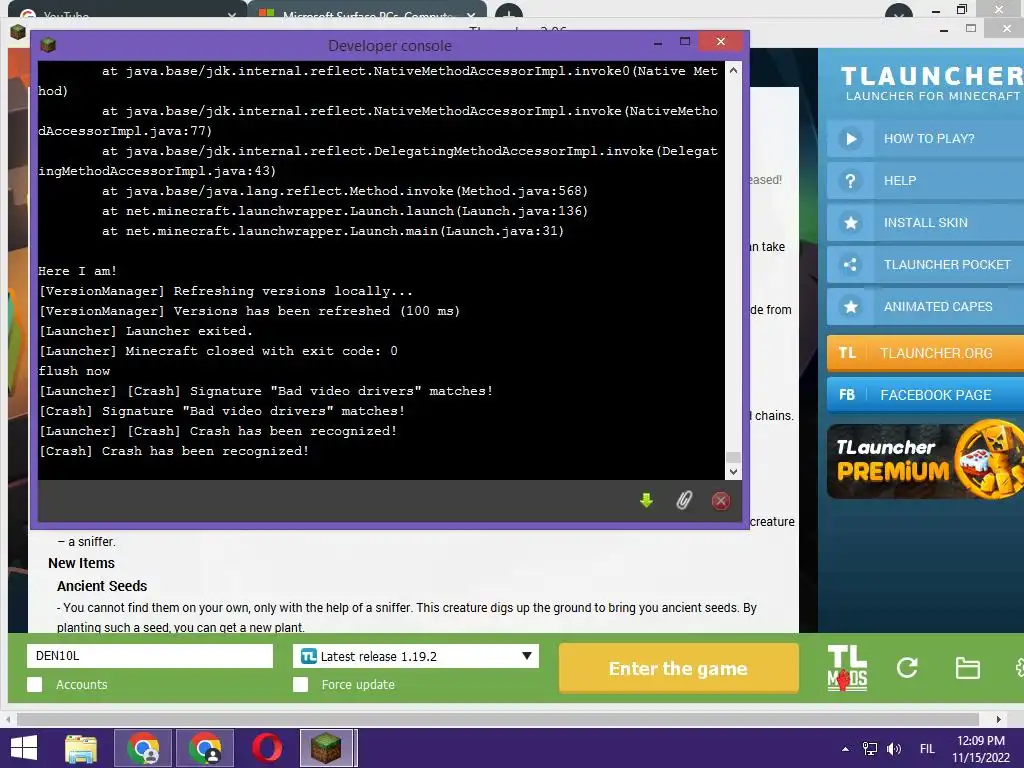Open TL Mods icon
The height and width of the screenshot is (768, 1024).
[x=847, y=668]
